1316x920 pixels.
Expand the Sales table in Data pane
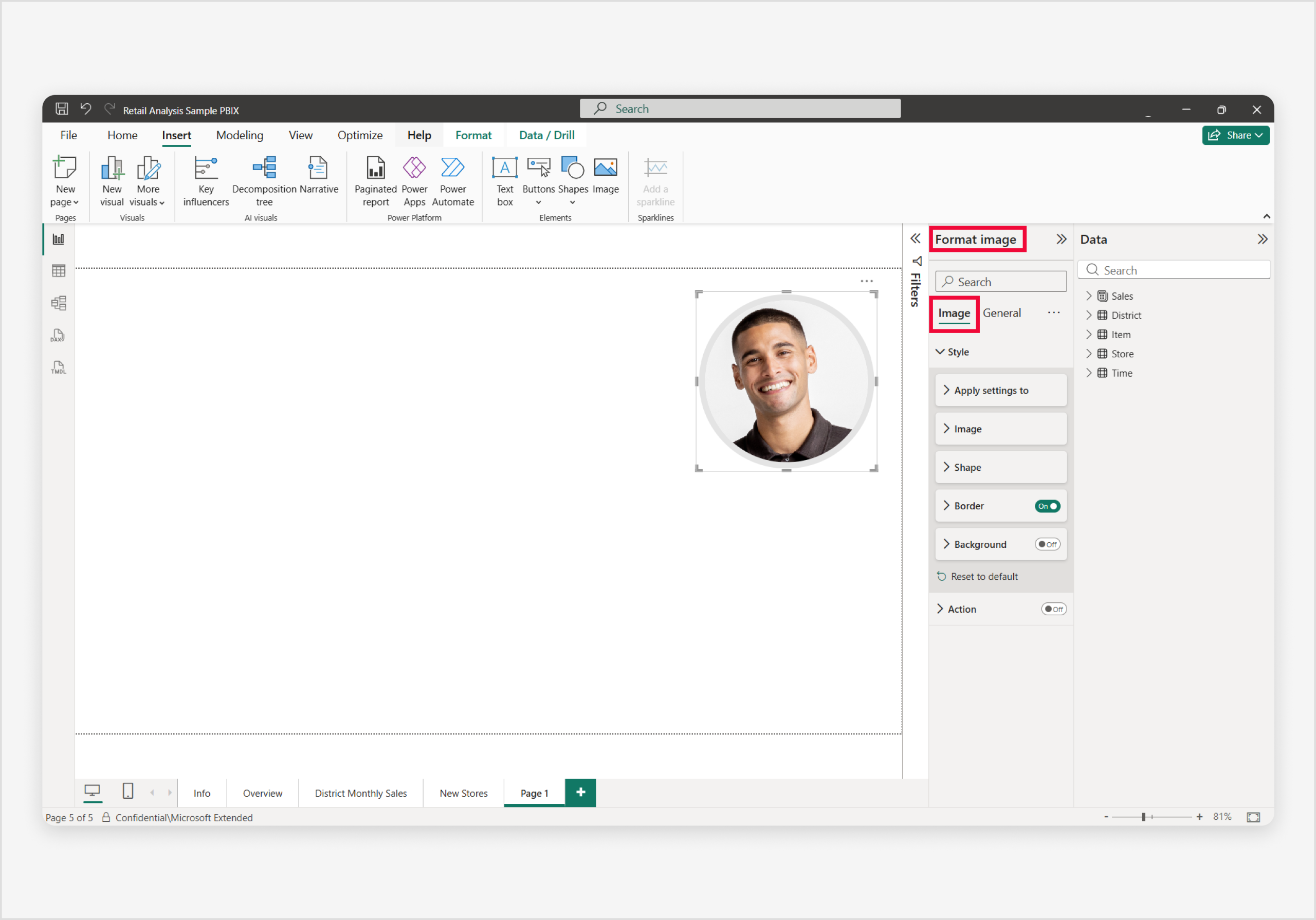point(1088,297)
